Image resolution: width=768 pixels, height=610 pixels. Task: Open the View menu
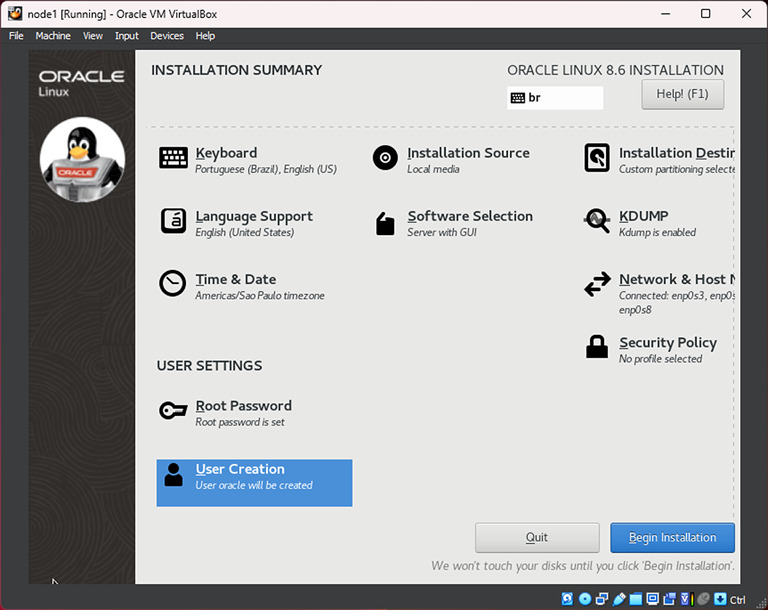[x=93, y=36]
